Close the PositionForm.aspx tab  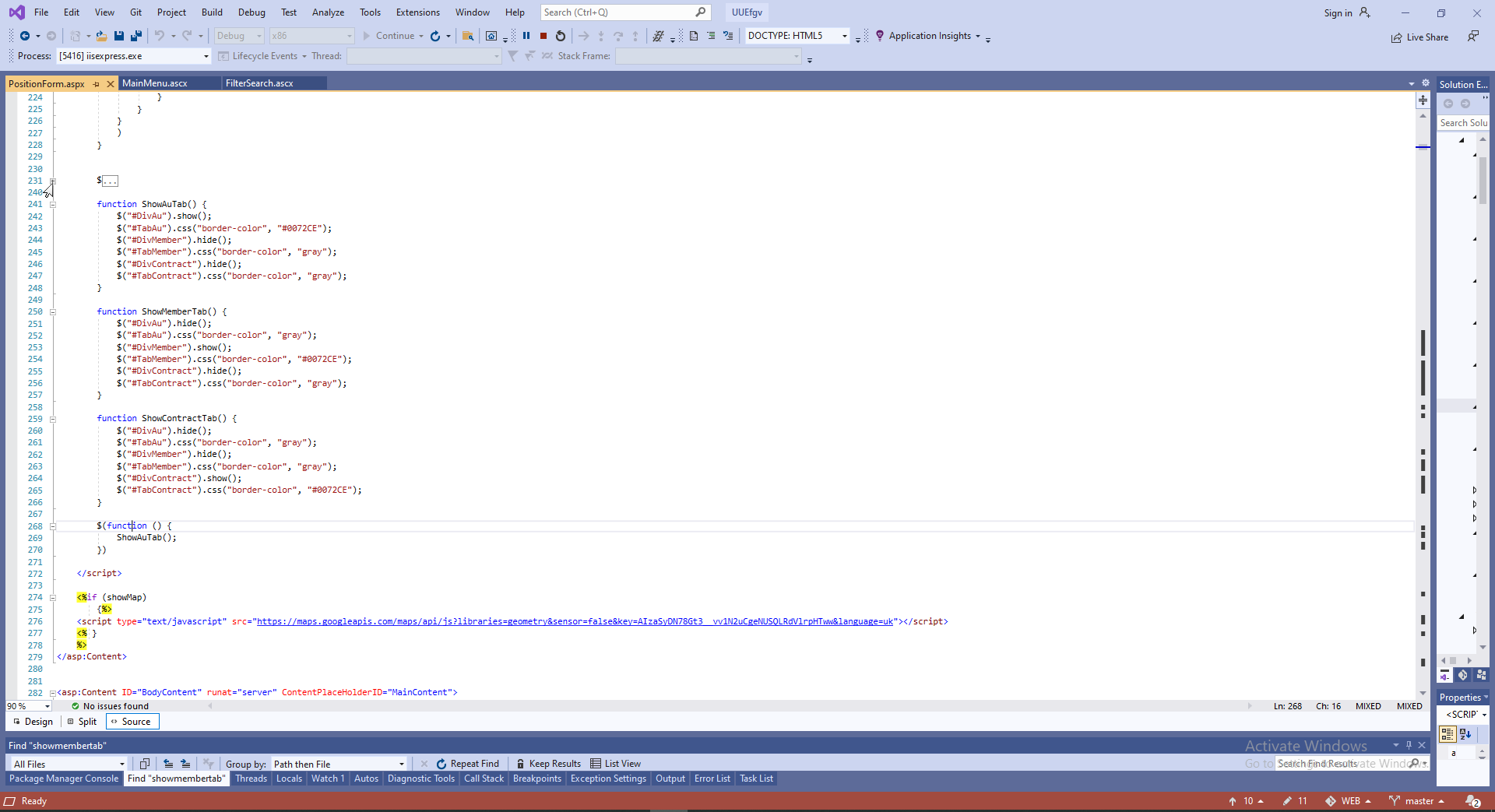tap(111, 84)
